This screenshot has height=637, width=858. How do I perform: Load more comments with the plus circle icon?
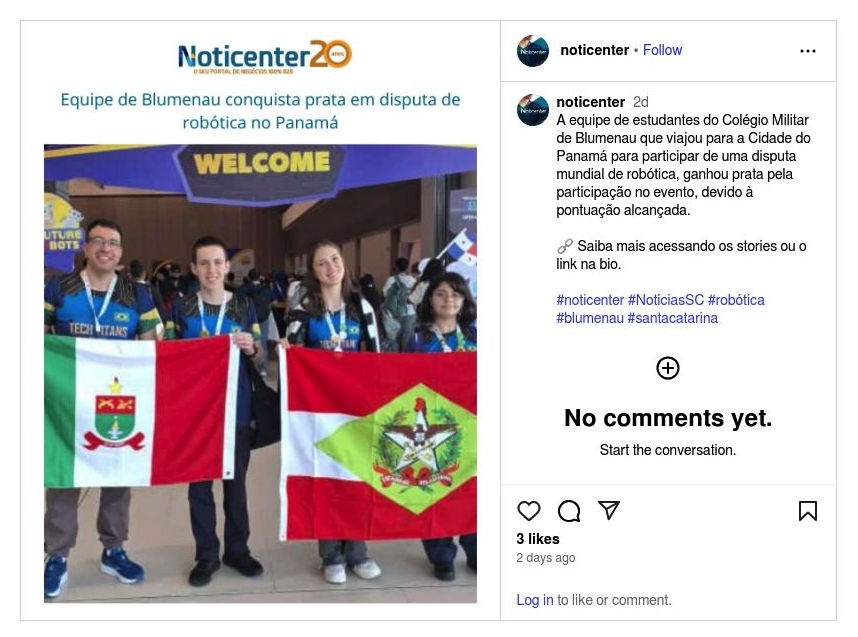click(668, 368)
